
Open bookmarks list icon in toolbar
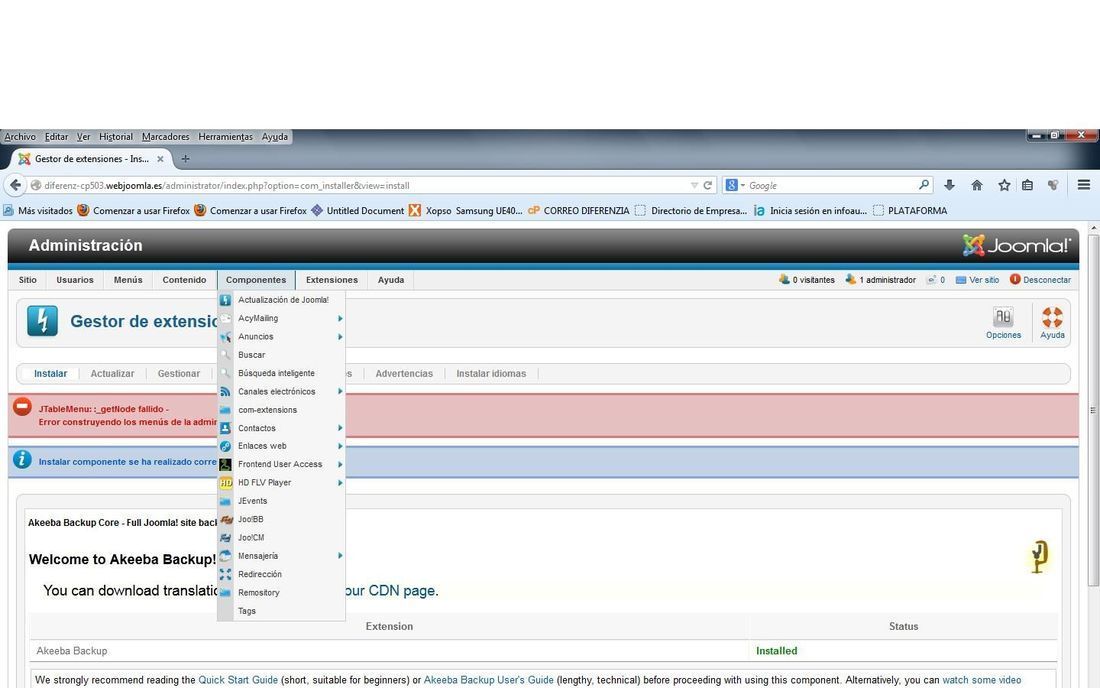tap(1027, 185)
